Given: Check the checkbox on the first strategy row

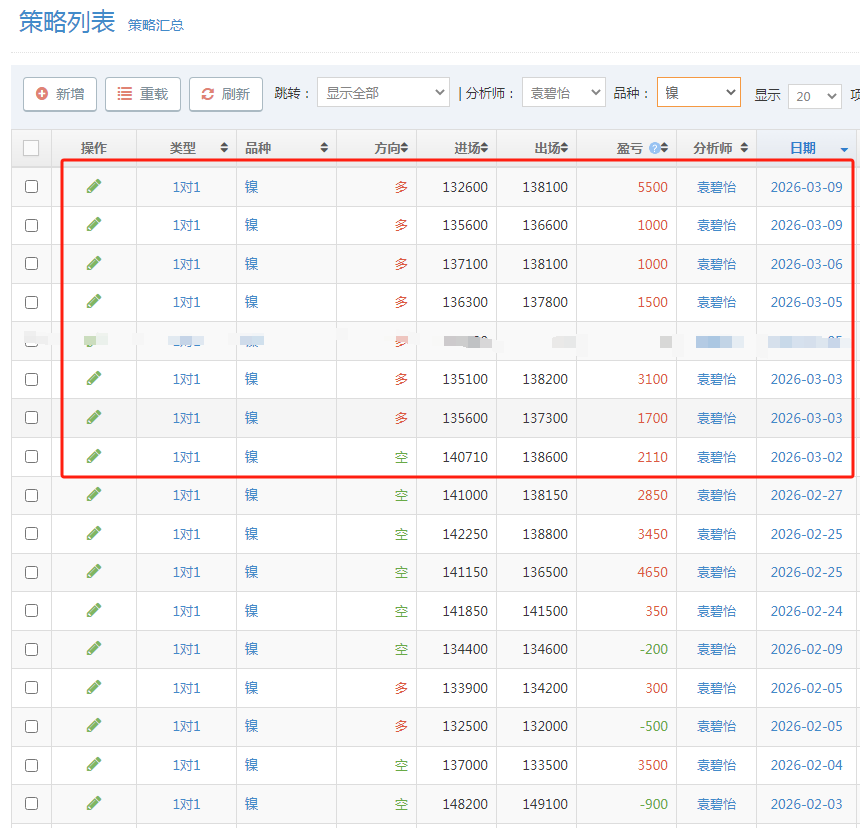Looking at the screenshot, I should click(x=31, y=186).
